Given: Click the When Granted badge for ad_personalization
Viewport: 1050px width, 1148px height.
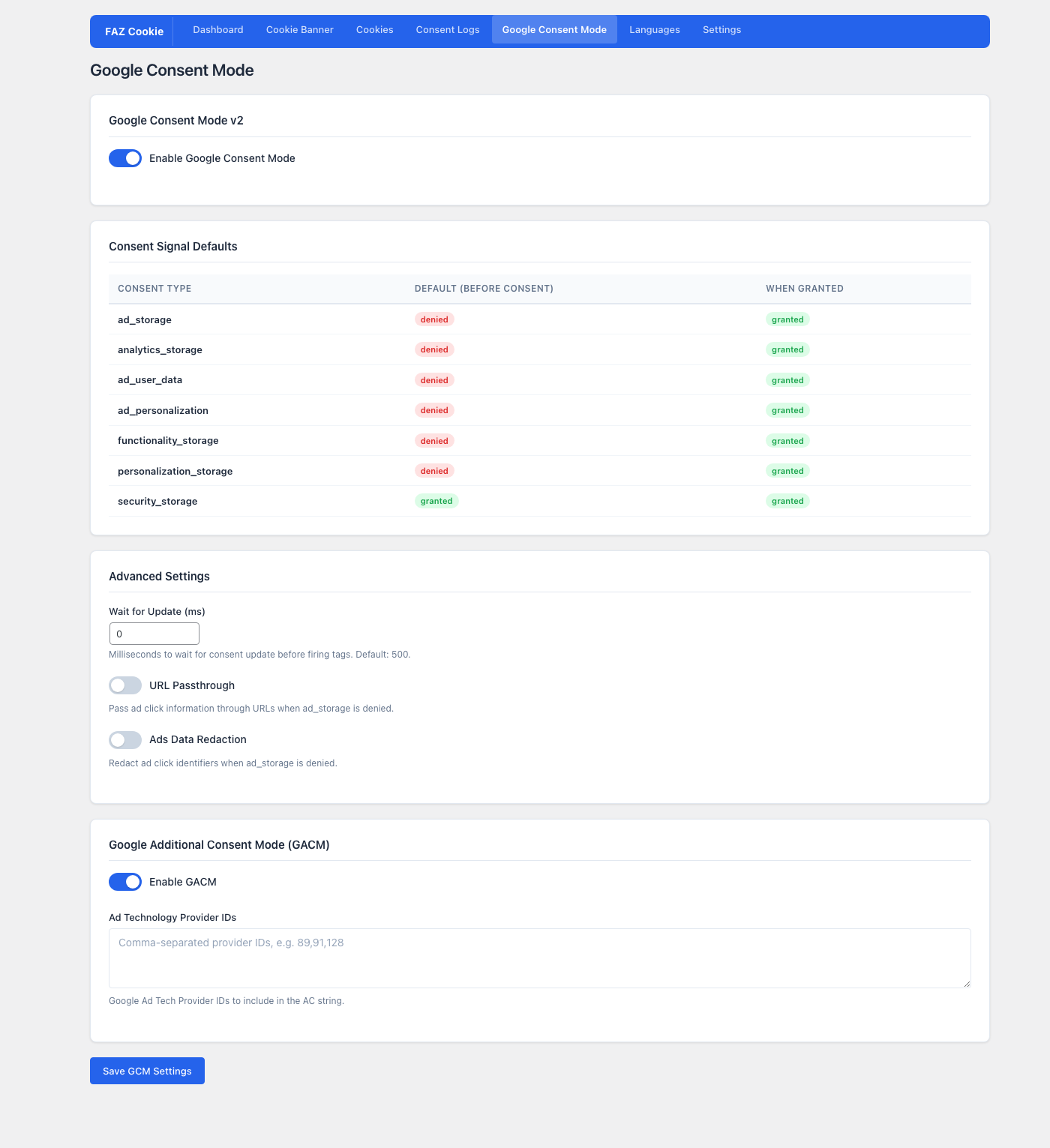Looking at the screenshot, I should [787, 410].
